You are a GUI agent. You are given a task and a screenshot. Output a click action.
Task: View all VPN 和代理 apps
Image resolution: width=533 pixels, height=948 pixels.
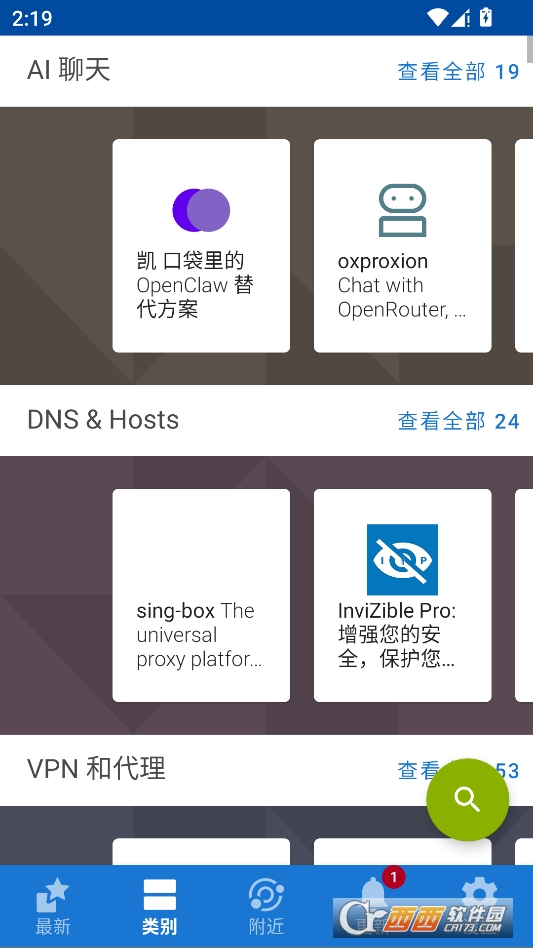pos(459,770)
